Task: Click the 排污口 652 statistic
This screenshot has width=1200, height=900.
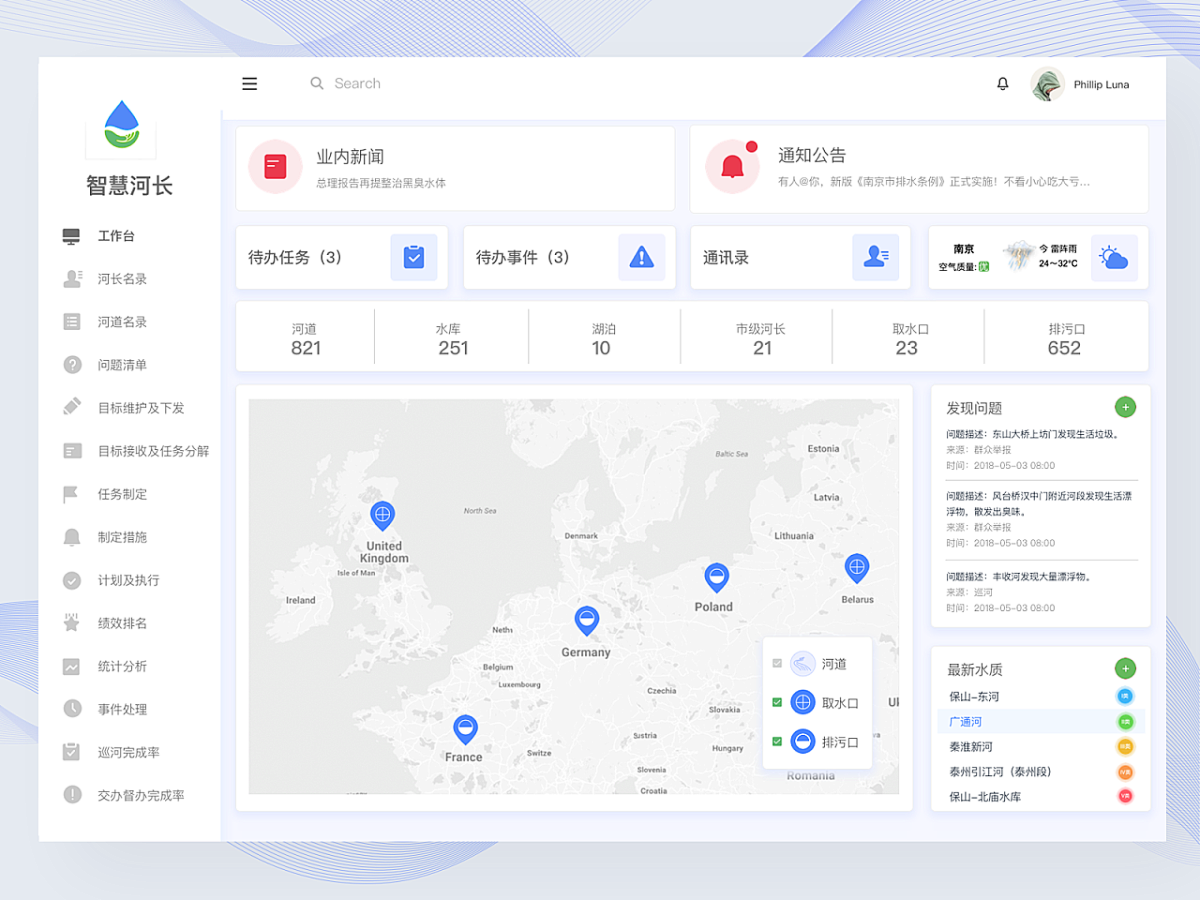Action: coord(1065,338)
